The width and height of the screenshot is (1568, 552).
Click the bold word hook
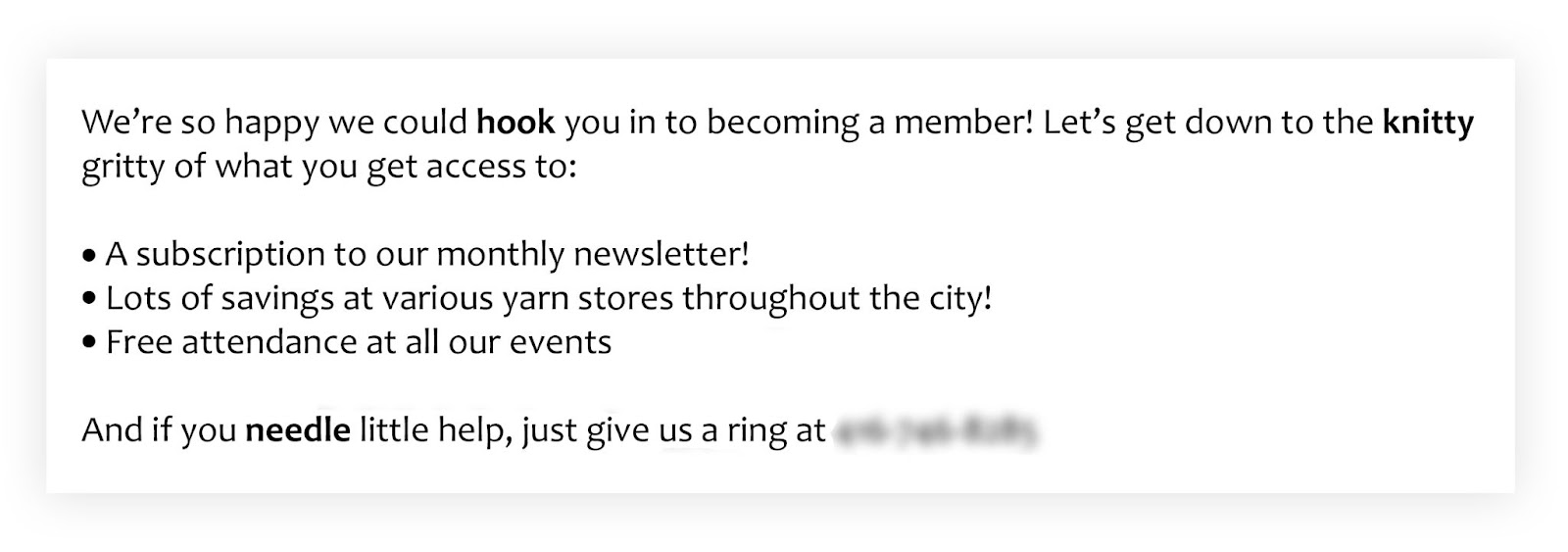point(515,123)
